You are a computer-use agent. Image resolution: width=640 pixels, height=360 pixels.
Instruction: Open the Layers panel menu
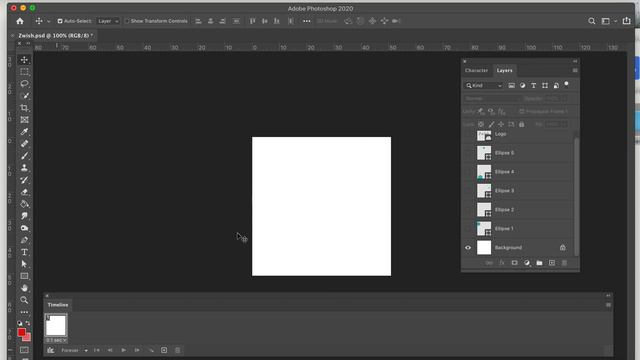(x=575, y=70)
